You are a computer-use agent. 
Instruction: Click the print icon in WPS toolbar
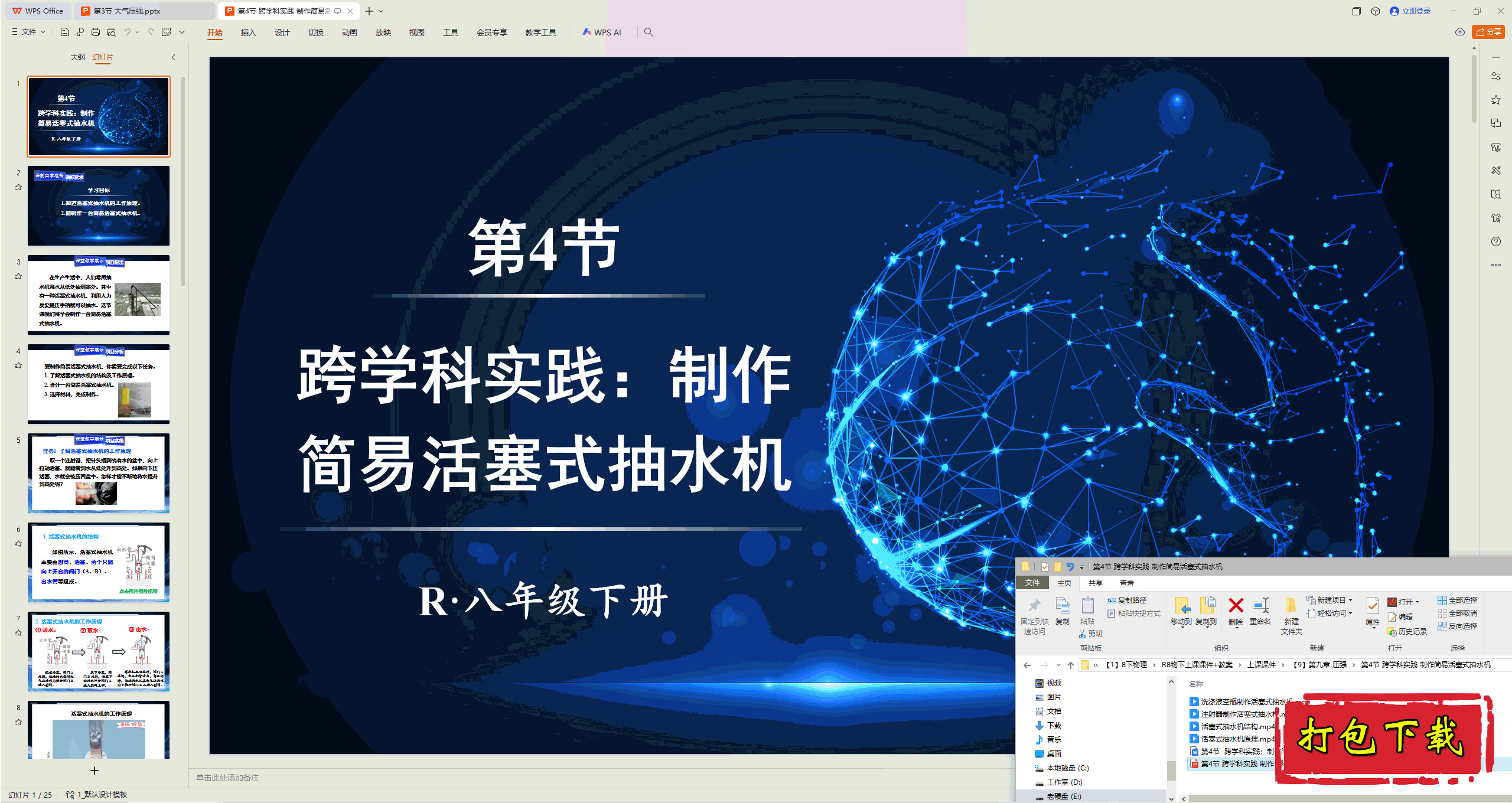(96, 32)
